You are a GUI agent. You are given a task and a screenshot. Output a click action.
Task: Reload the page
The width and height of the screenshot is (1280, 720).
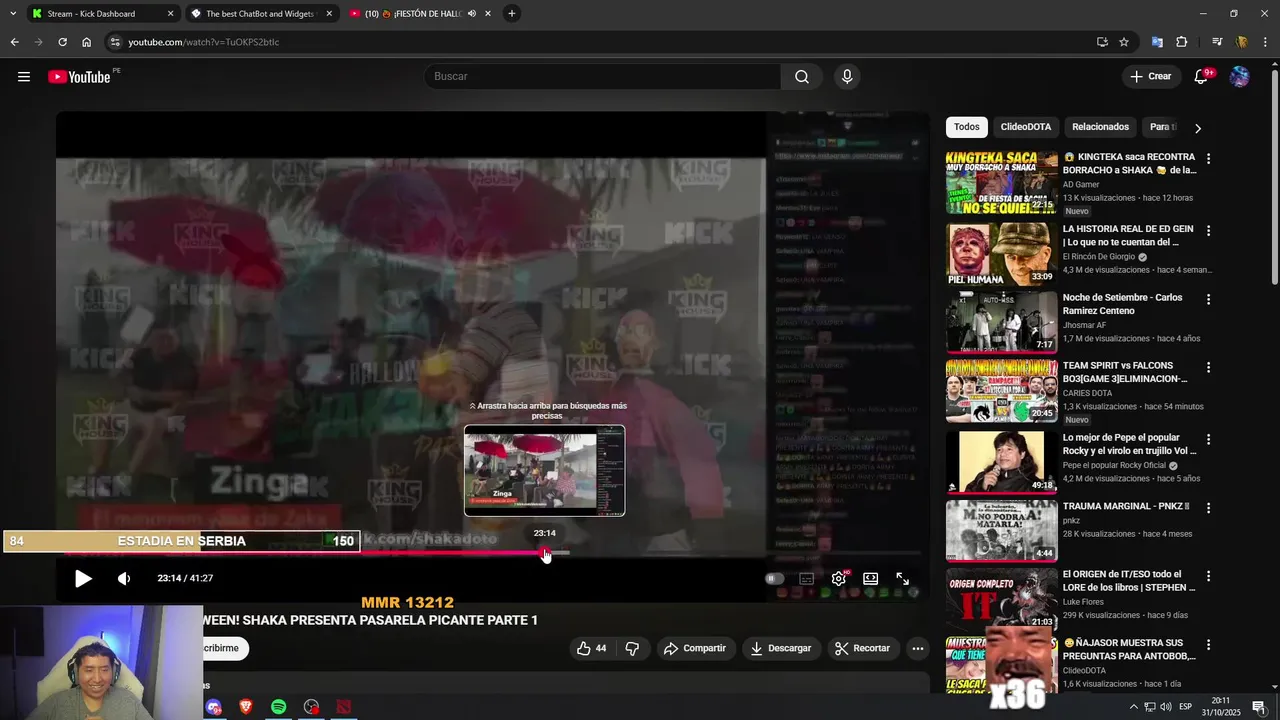pos(62,42)
